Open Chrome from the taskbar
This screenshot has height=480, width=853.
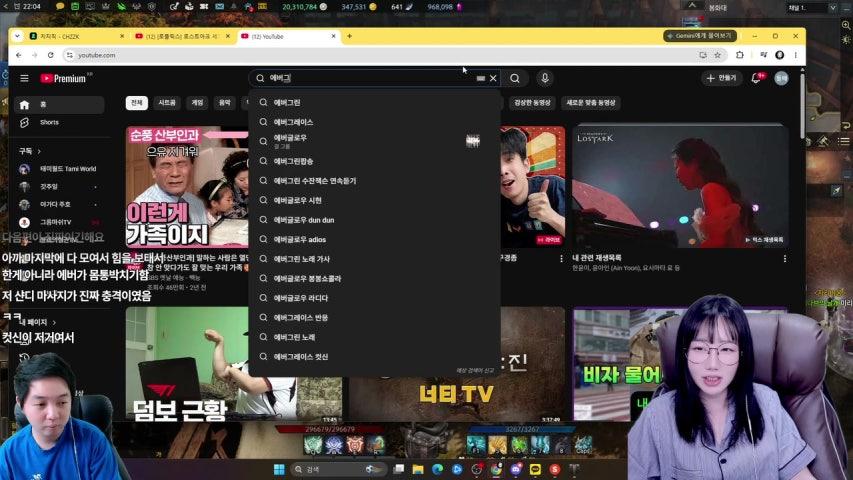pos(496,469)
